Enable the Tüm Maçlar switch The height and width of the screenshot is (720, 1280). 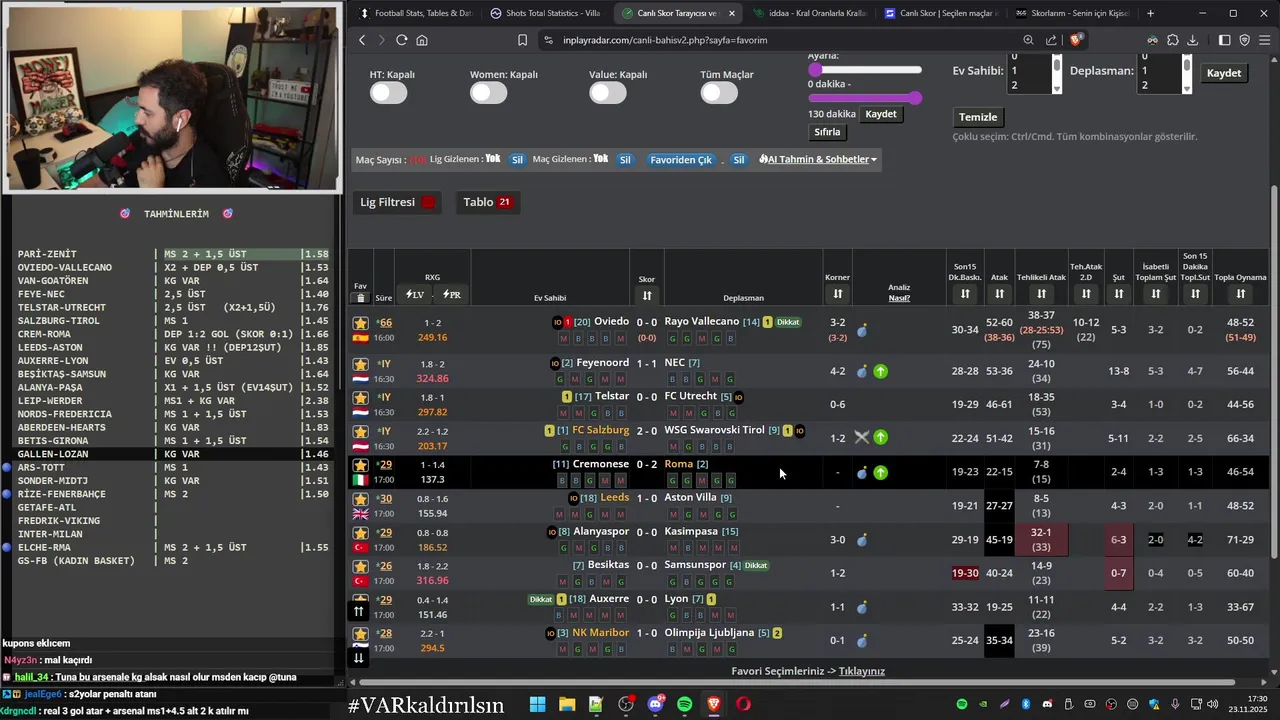[719, 93]
